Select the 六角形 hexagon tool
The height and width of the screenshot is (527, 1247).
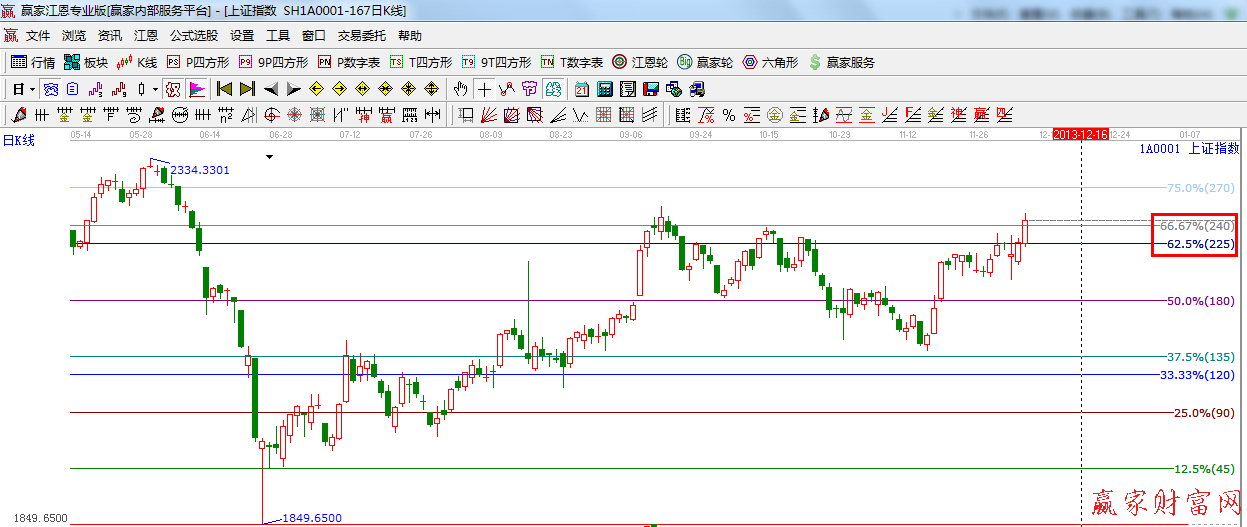769,62
